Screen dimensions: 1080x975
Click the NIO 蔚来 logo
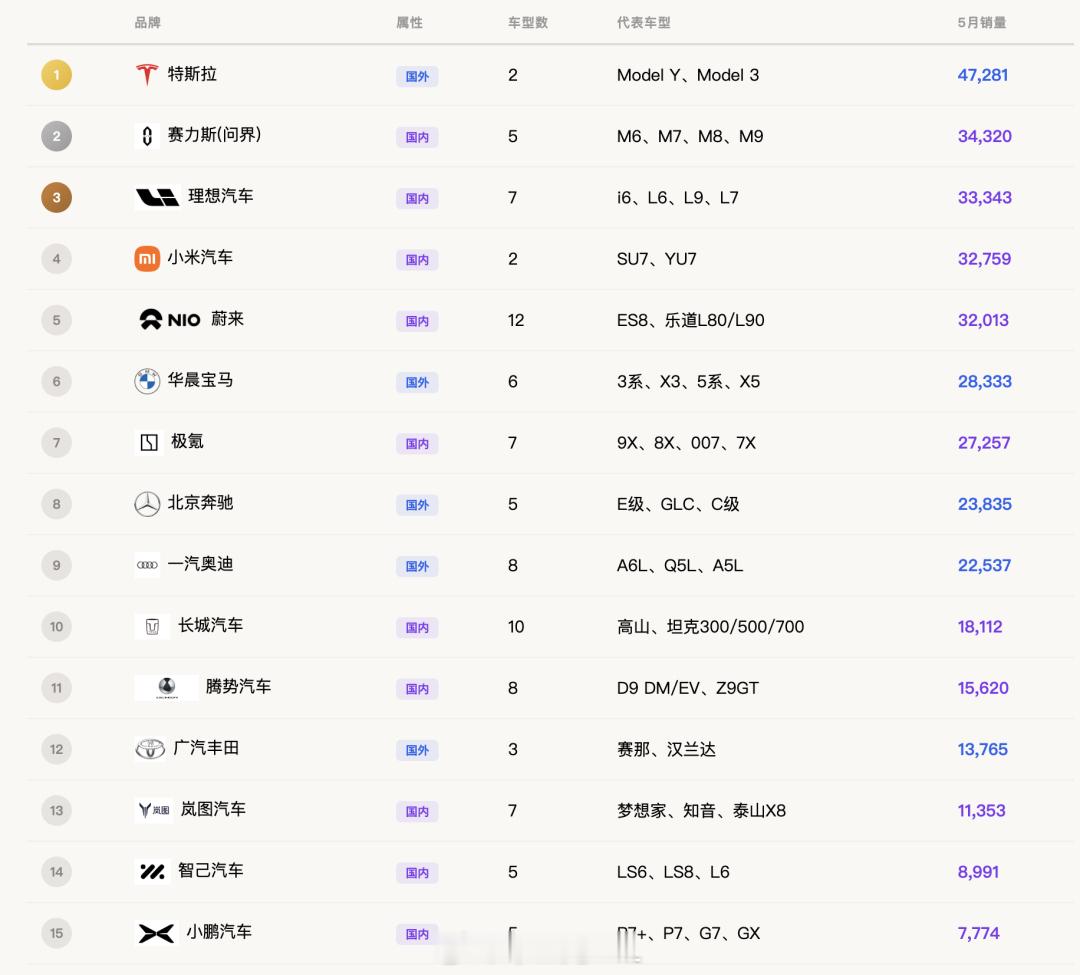click(x=169, y=319)
